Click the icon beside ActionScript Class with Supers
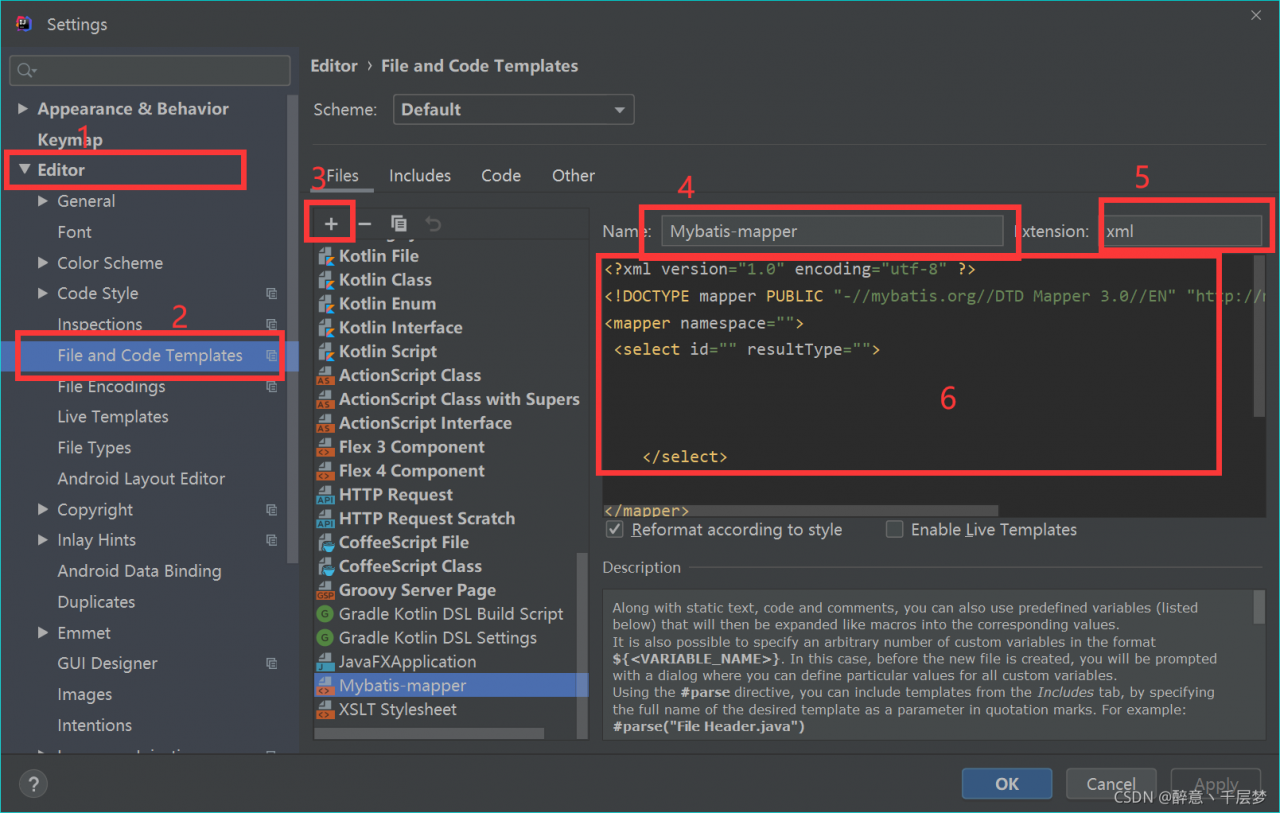 [x=326, y=400]
